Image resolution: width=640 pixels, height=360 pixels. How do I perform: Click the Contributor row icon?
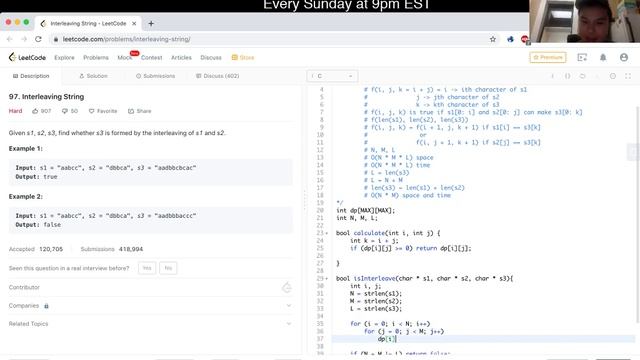(287, 287)
